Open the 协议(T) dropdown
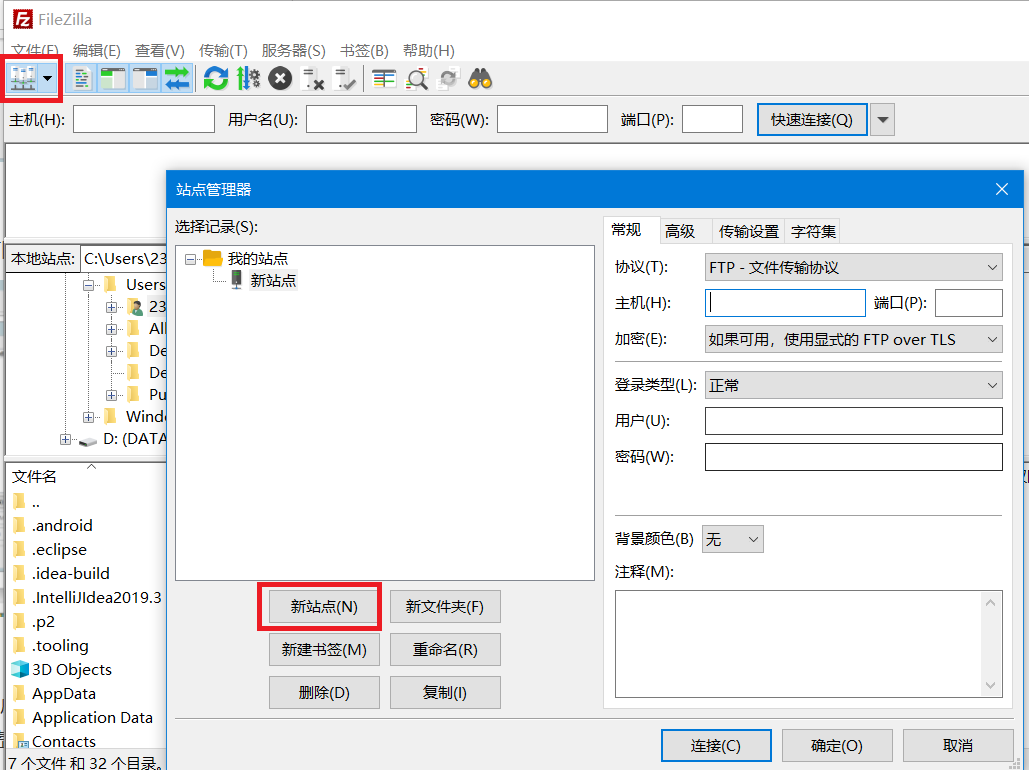1029x770 pixels. pos(853,267)
